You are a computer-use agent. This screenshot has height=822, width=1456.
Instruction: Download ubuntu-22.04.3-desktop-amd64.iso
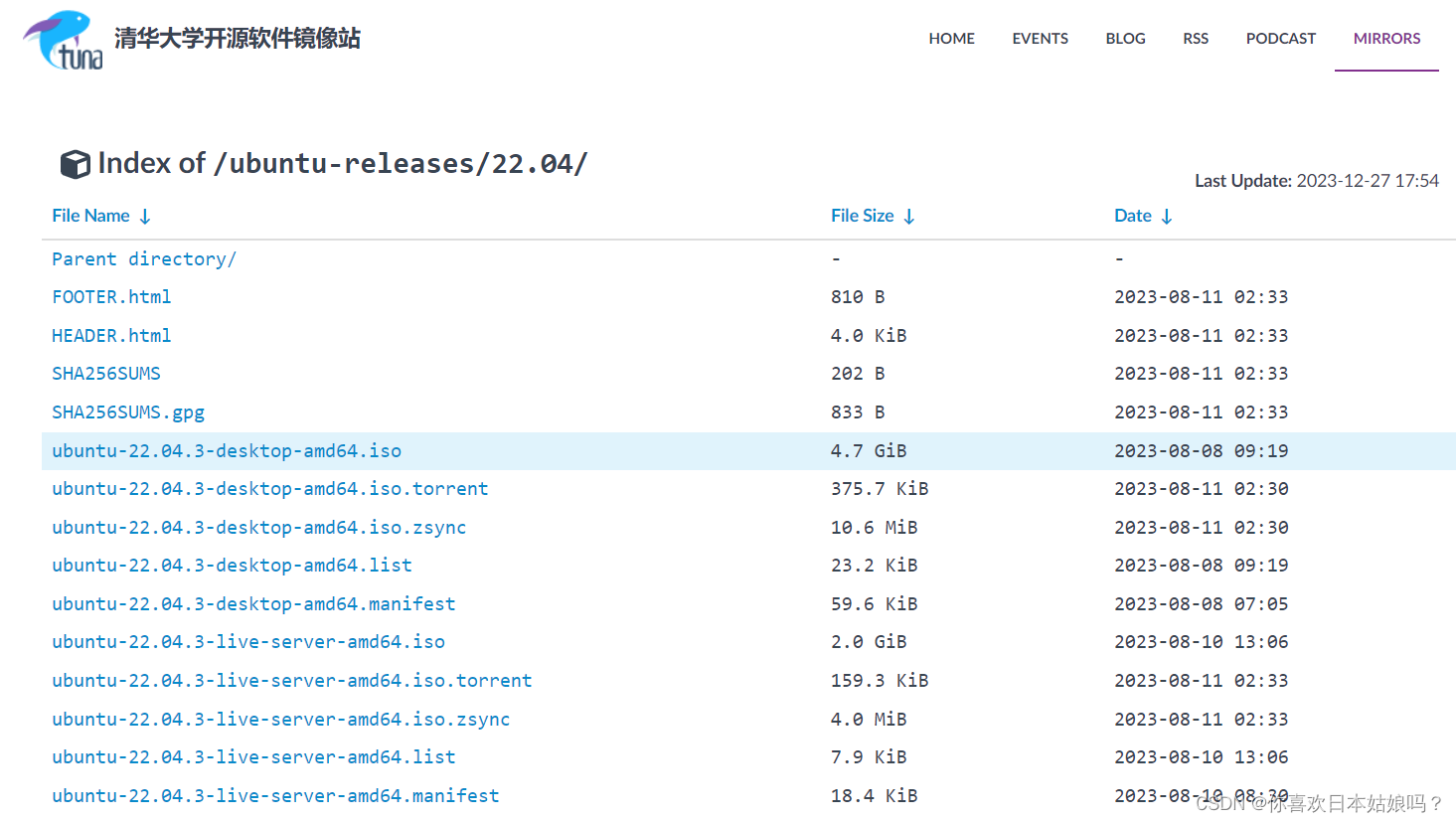point(227,451)
